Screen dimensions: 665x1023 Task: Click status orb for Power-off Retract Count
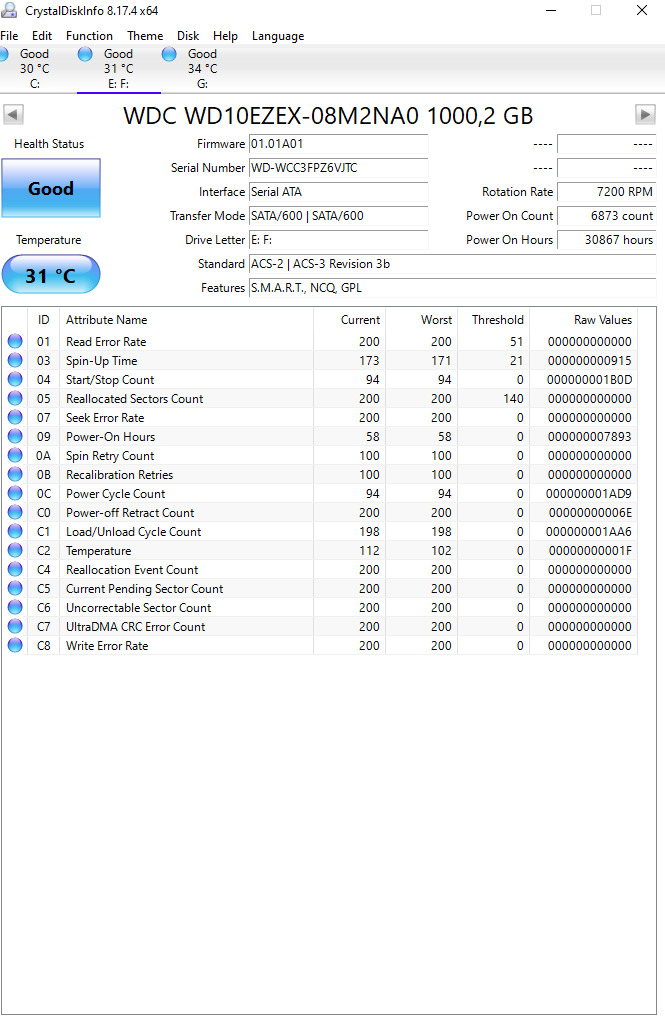point(15,512)
